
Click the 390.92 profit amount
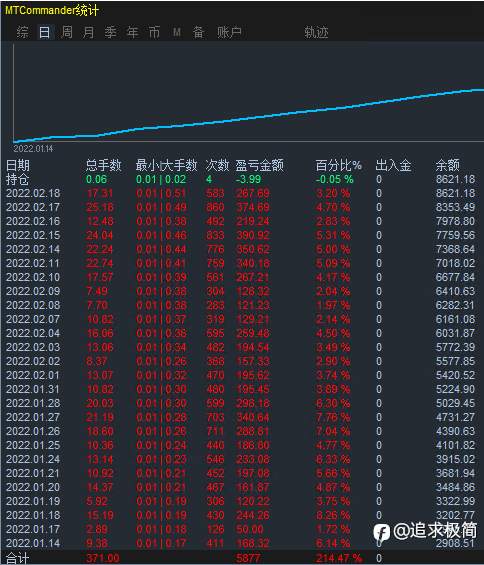pos(253,236)
